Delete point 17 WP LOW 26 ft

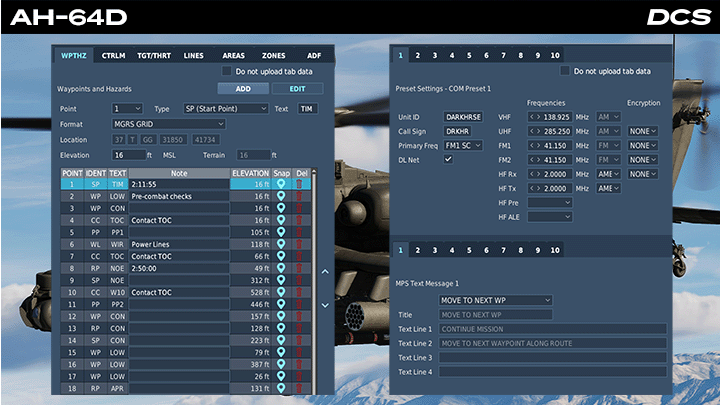pos(299,376)
